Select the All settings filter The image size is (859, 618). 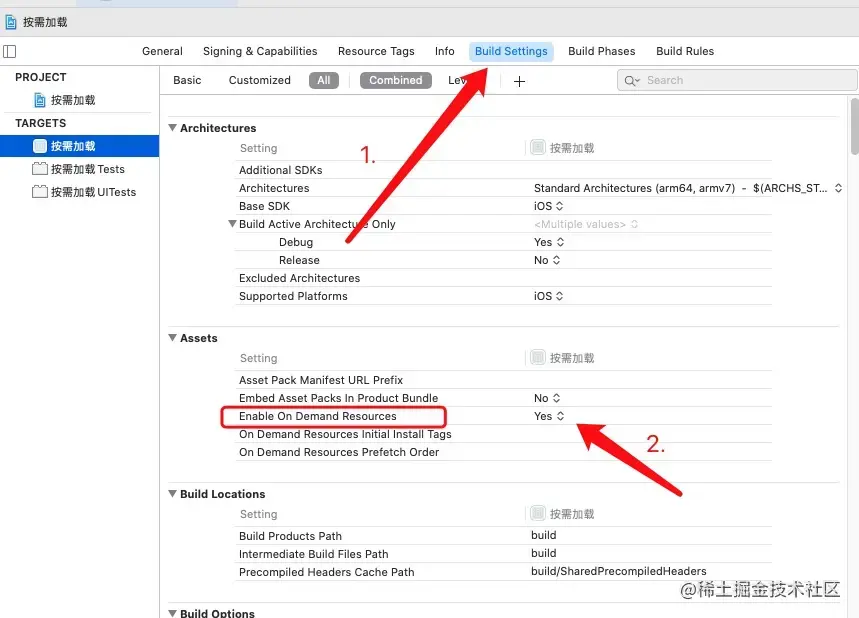324,80
